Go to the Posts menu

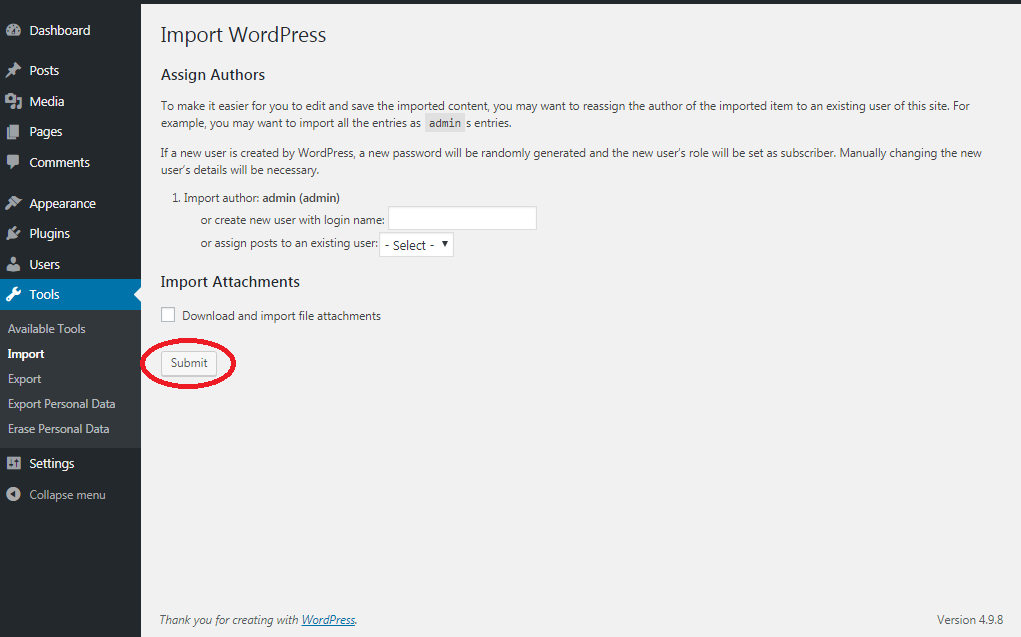pyautogui.click(x=44, y=70)
